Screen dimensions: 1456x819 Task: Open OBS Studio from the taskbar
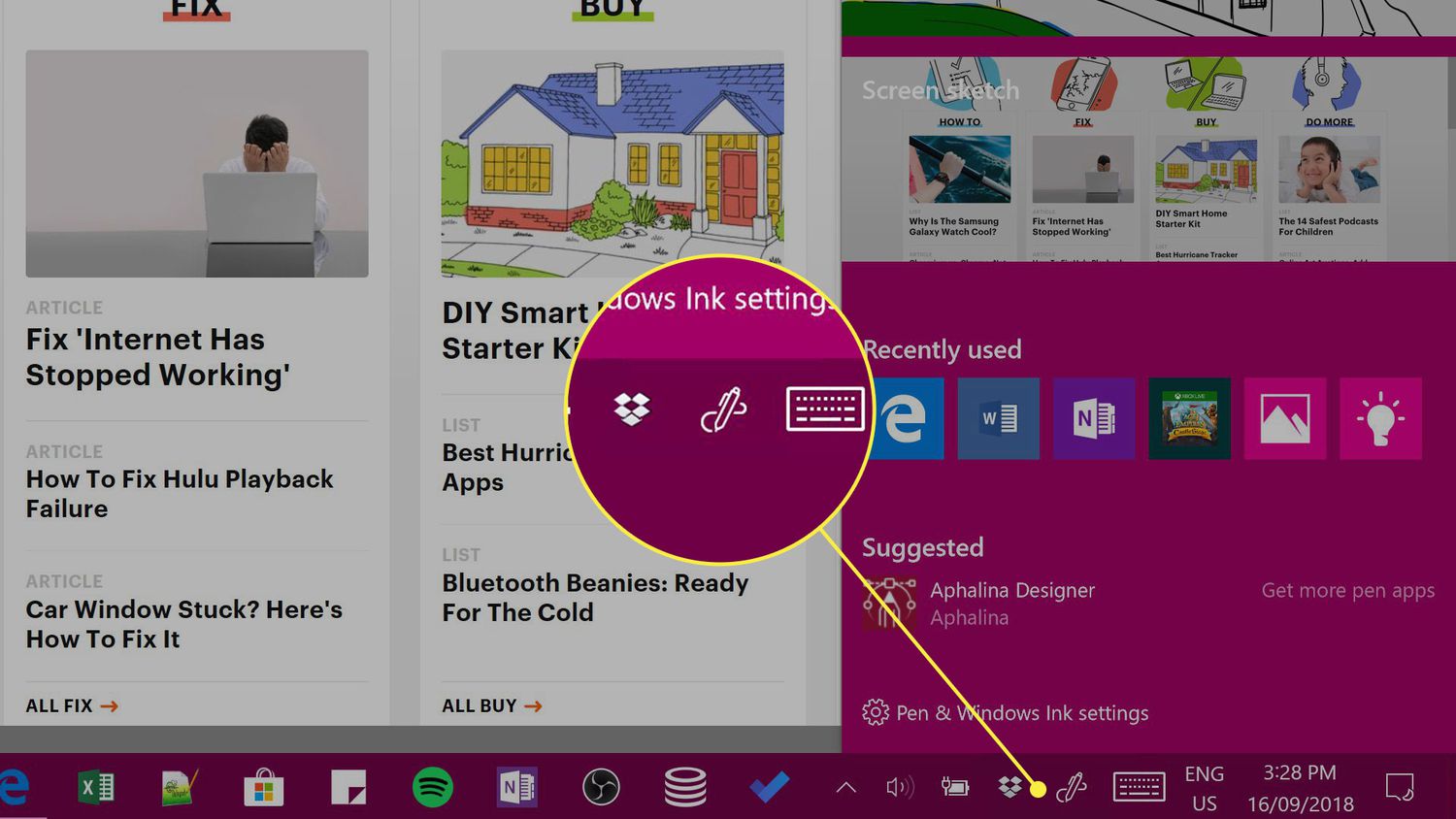click(x=601, y=787)
